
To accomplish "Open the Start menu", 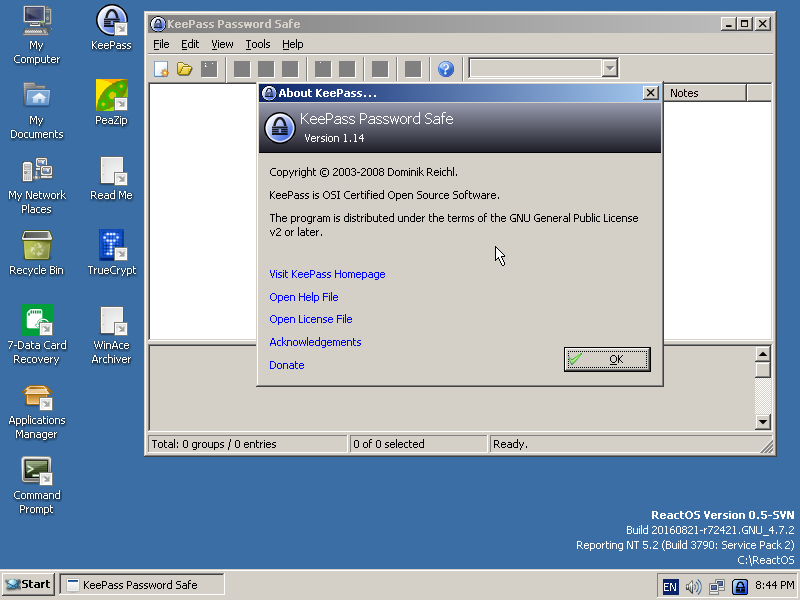I will click(x=27, y=584).
